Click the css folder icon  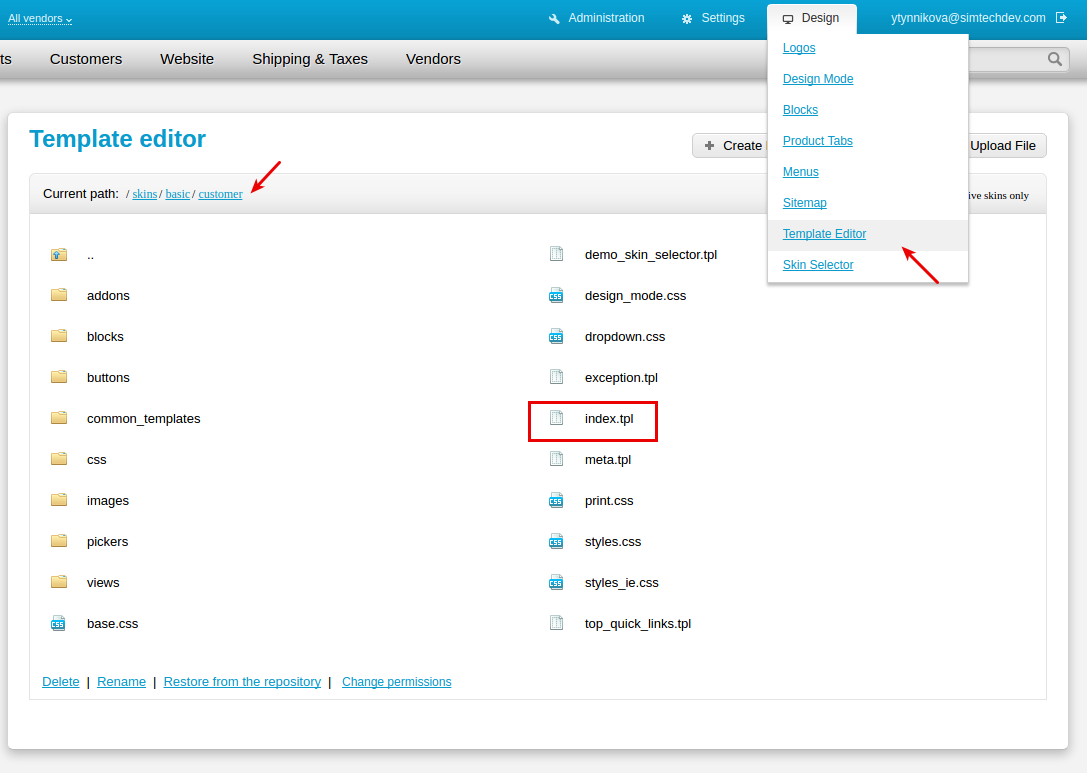point(59,459)
